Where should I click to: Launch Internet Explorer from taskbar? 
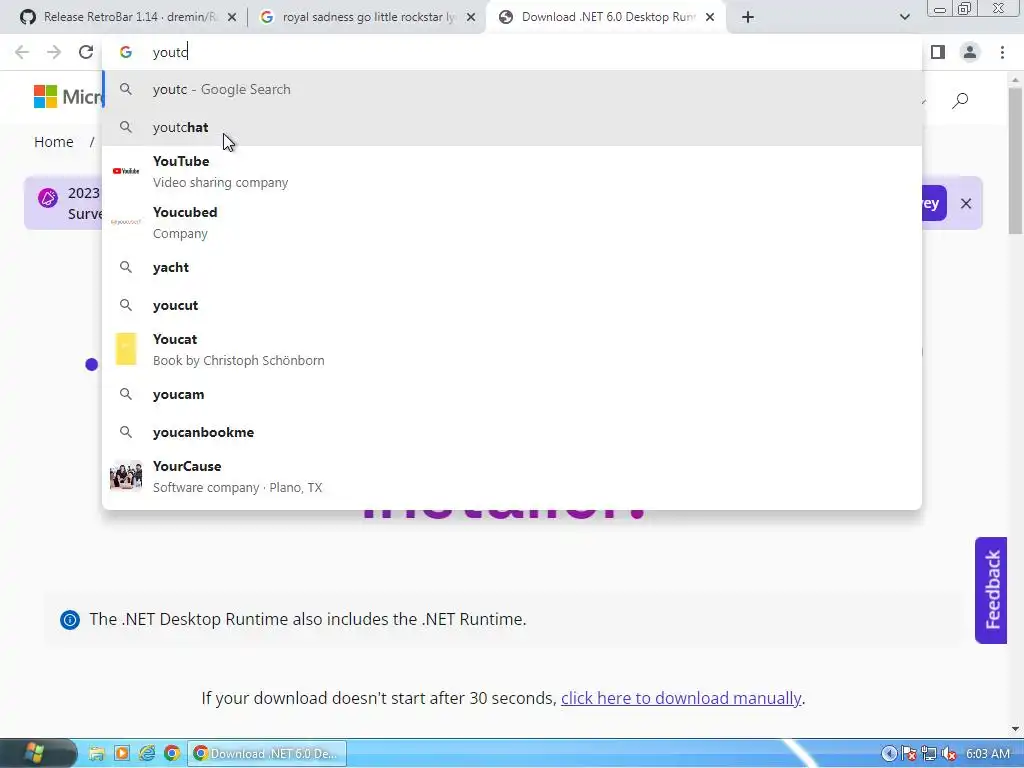[x=147, y=754]
